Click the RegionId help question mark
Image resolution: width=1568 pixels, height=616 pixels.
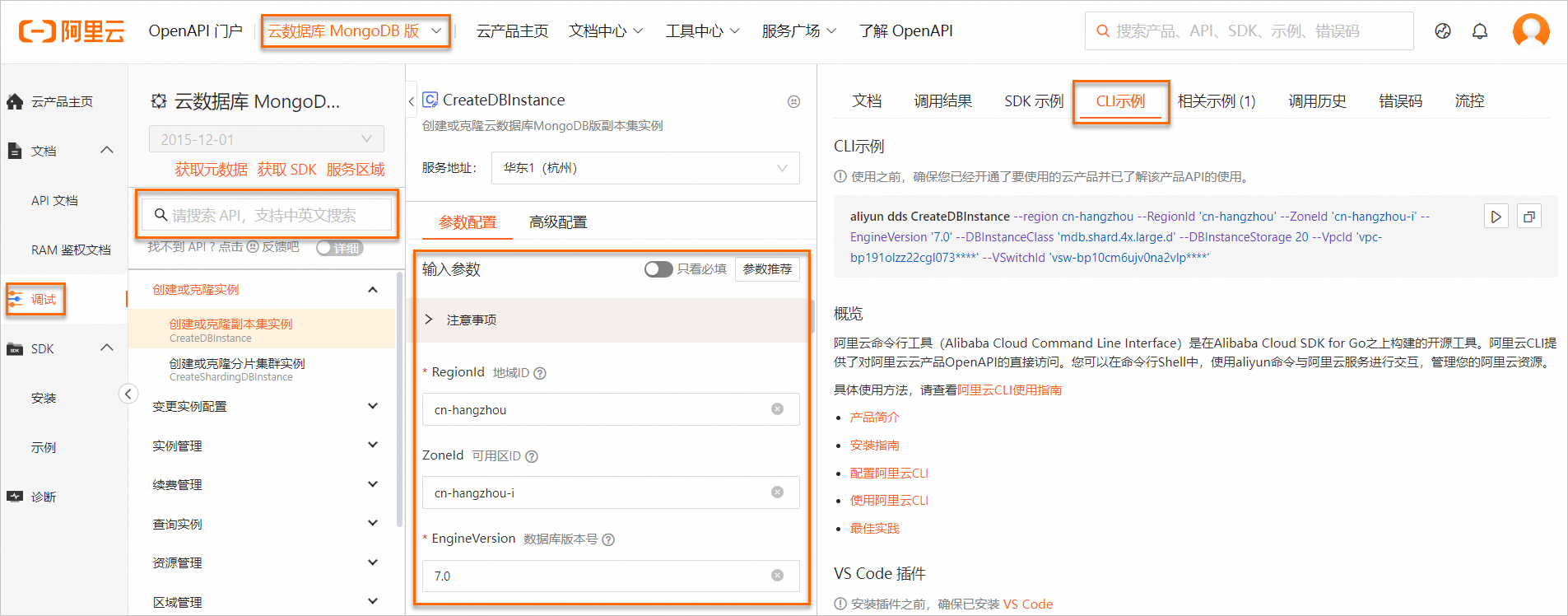click(x=540, y=373)
